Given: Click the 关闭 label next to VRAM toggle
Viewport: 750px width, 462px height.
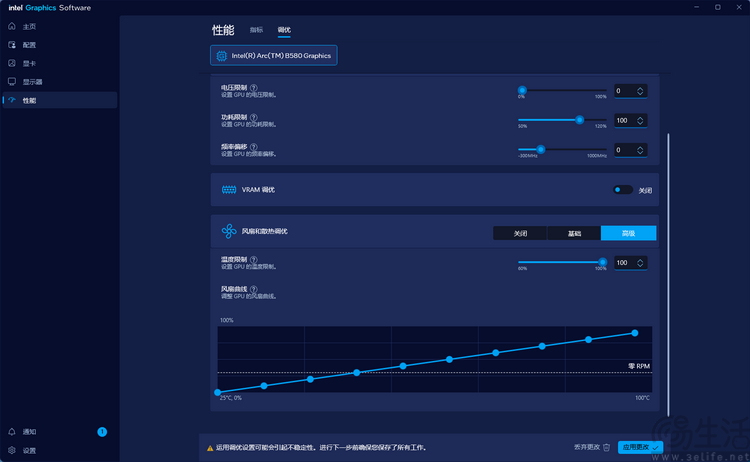Looking at the screenshot, I should coord(645,190).
